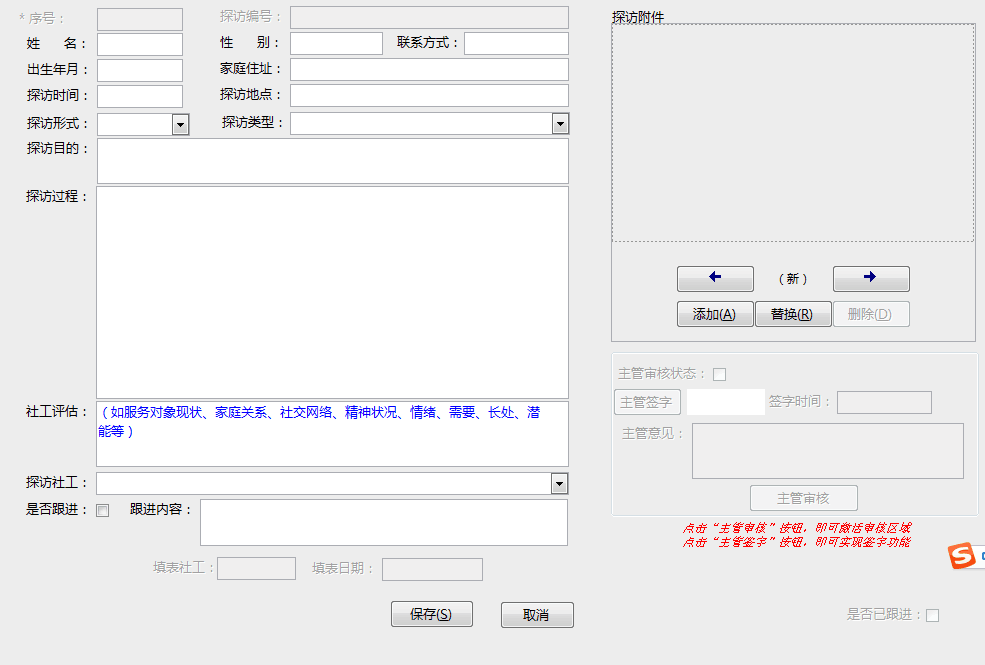
Task: Focus the 探访地点 input field
Action: [x=429, y=95]
